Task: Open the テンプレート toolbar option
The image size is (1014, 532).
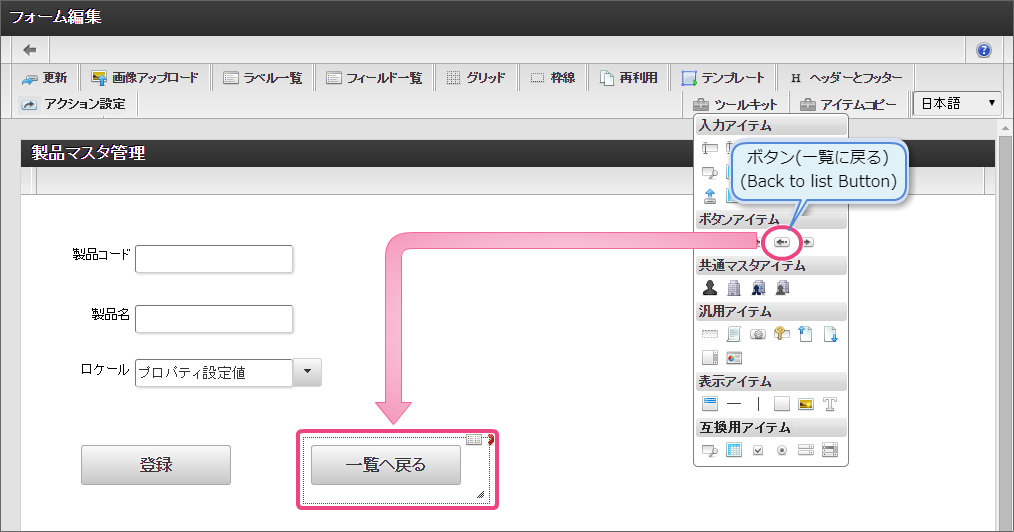Action: [723, 78]
